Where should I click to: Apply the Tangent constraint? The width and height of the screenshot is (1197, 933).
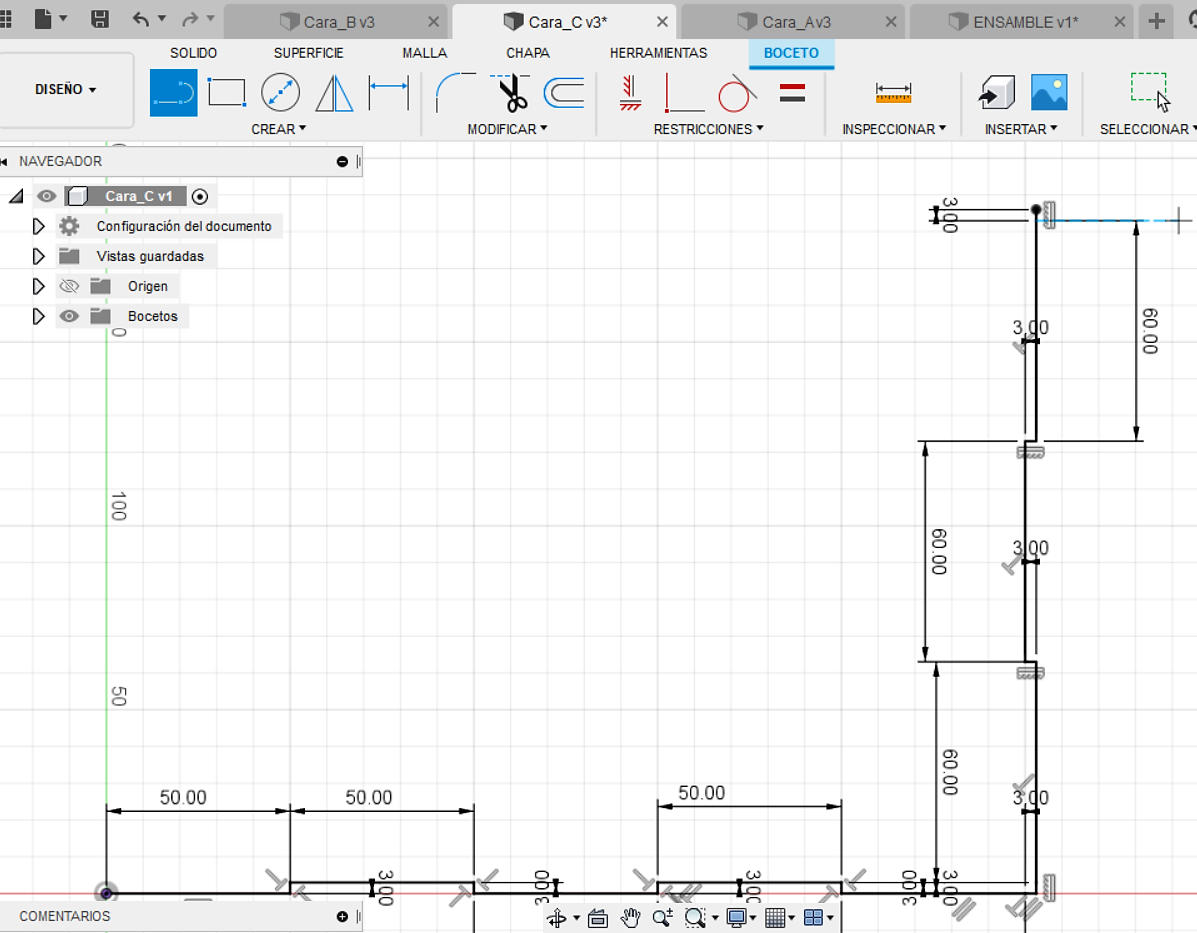[737, 92]
